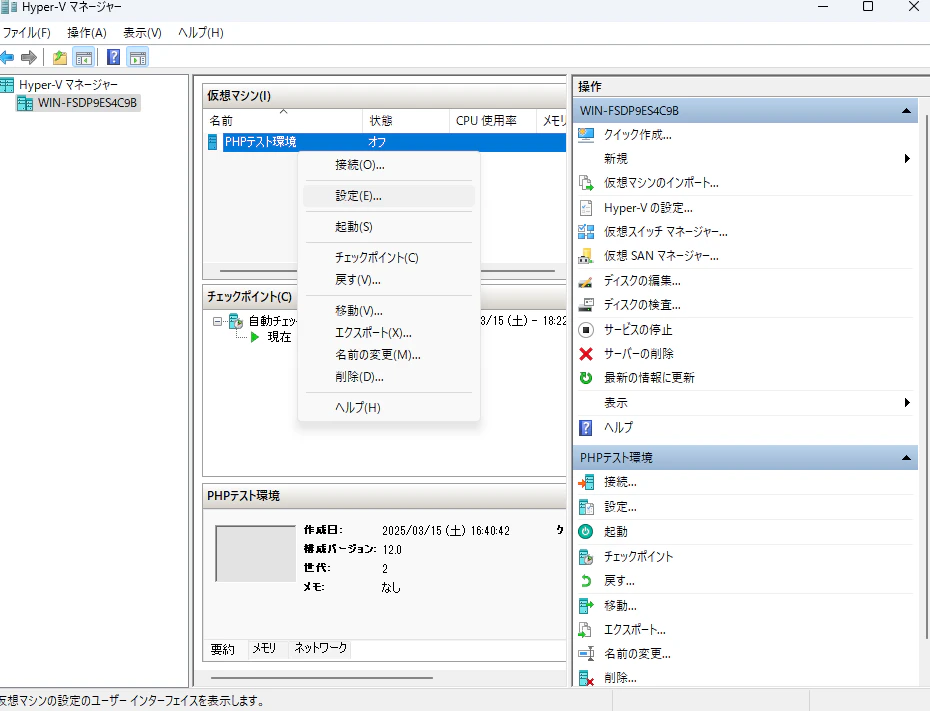Image resolution: width=930 pixels, height=711 pixels.
Task: Select the PHPテスト環境 virtual machine row
Action: coord(386,142)
